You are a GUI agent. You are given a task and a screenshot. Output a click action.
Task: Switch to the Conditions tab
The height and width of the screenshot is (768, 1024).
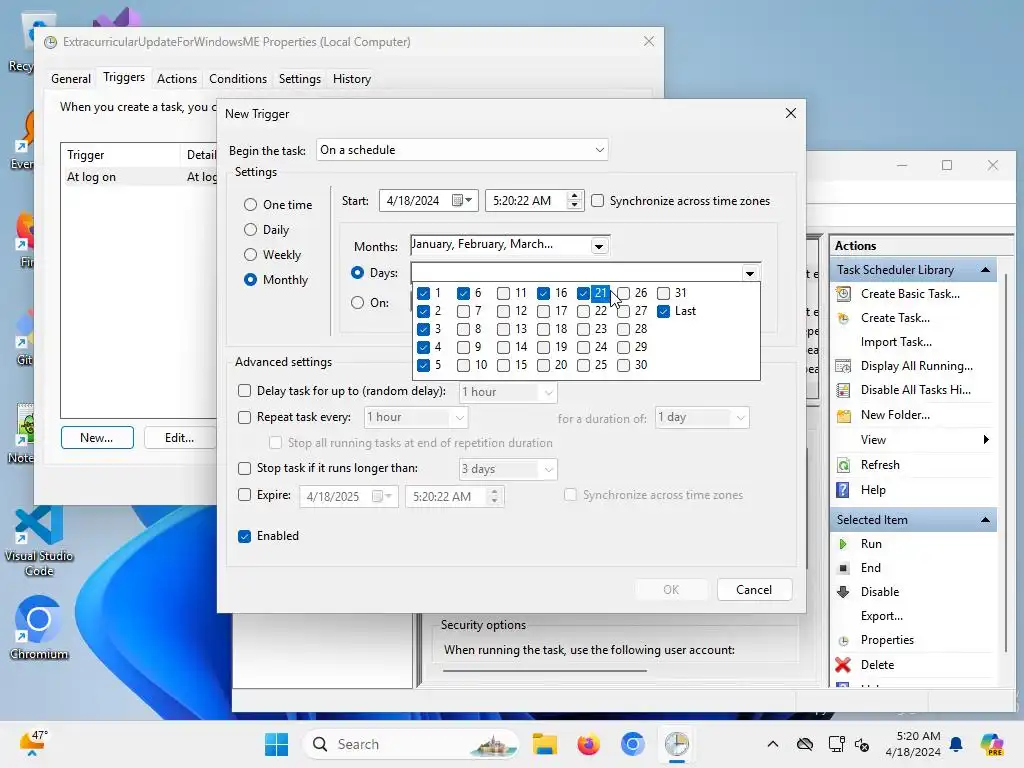[238, 79]
